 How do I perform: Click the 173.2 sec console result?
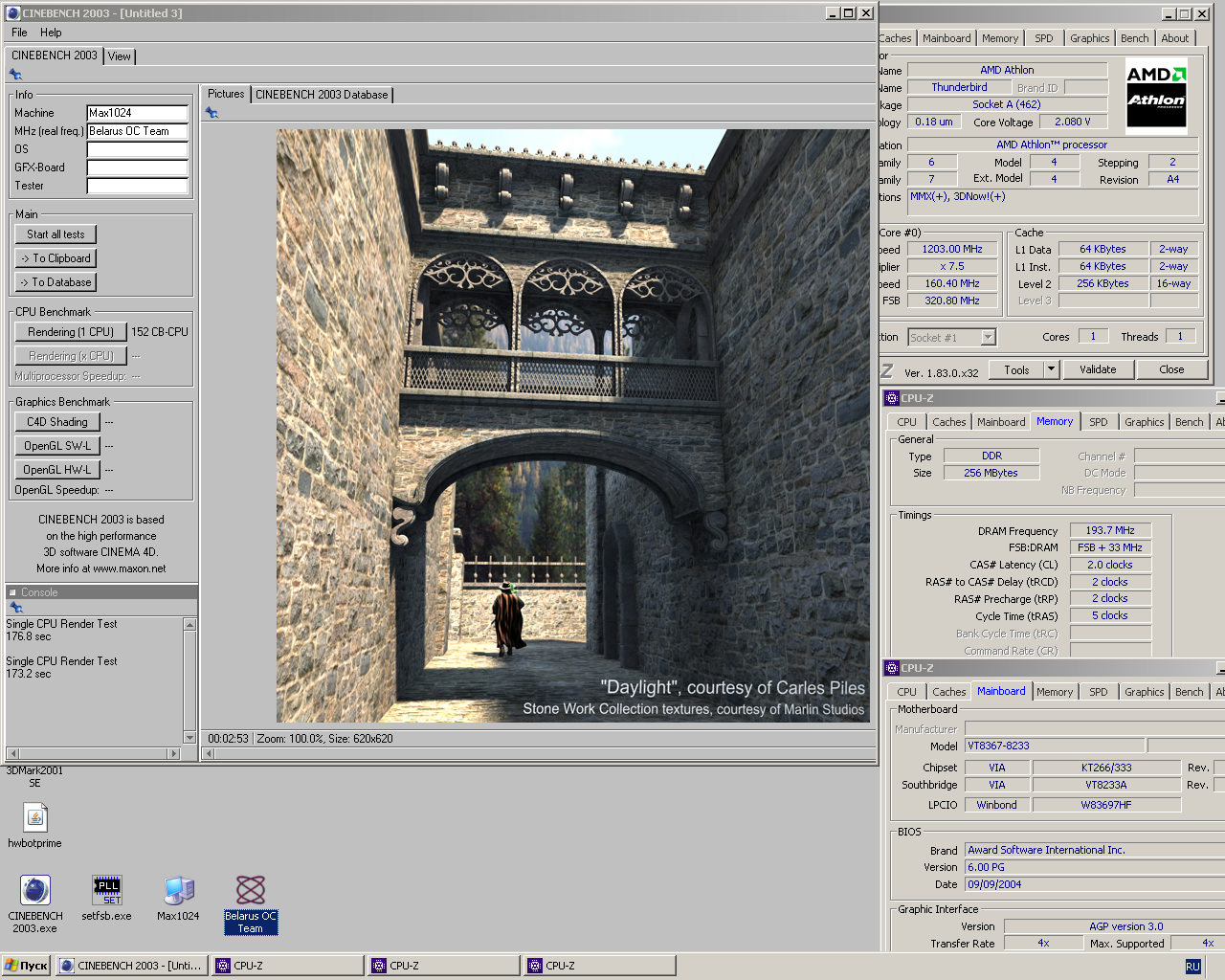tap(29, 674)
